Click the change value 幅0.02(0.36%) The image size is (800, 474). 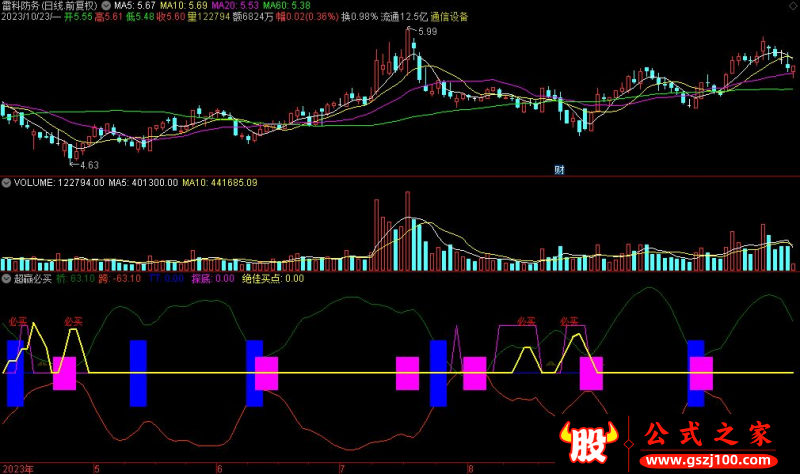click(307, 17)
